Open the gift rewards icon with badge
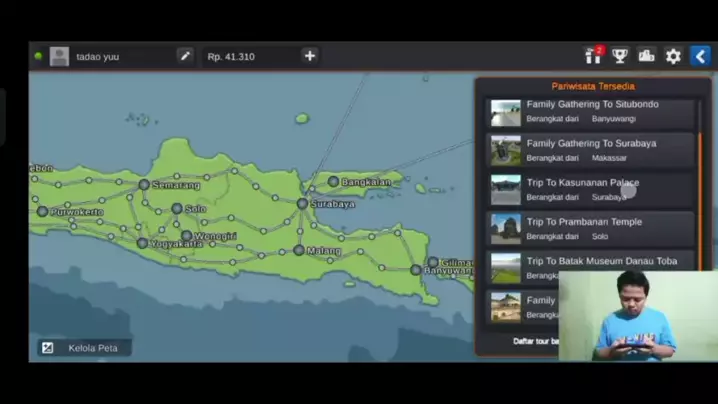The height and width of the screenshot is (404, 718). point(593,56)
